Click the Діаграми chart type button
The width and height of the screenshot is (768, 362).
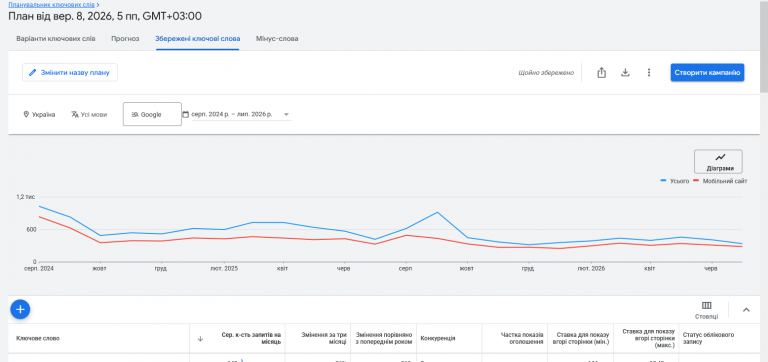tap(718, 162)
